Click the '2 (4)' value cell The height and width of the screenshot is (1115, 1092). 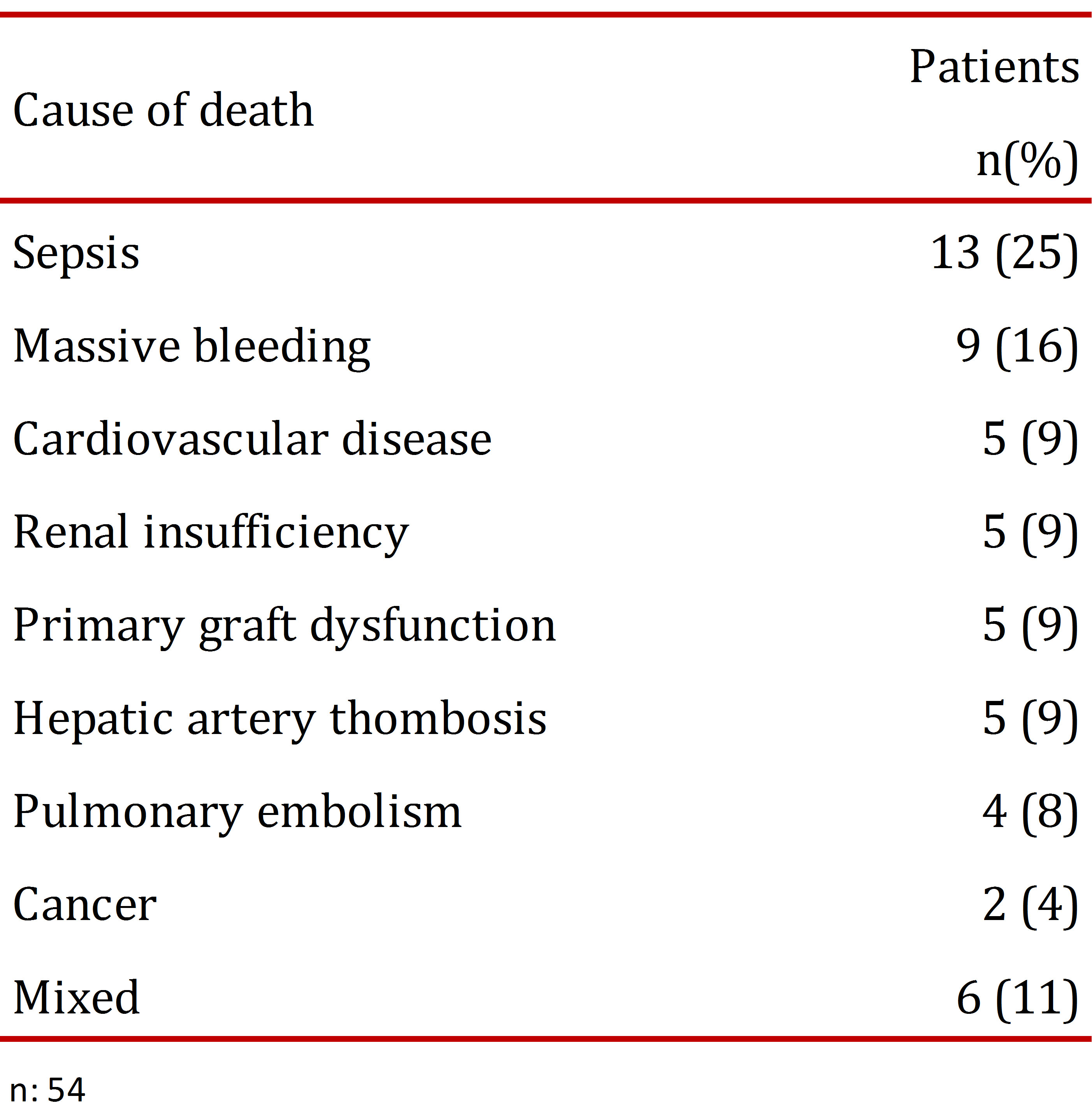pyautogui.click(x=1029, y=904)
